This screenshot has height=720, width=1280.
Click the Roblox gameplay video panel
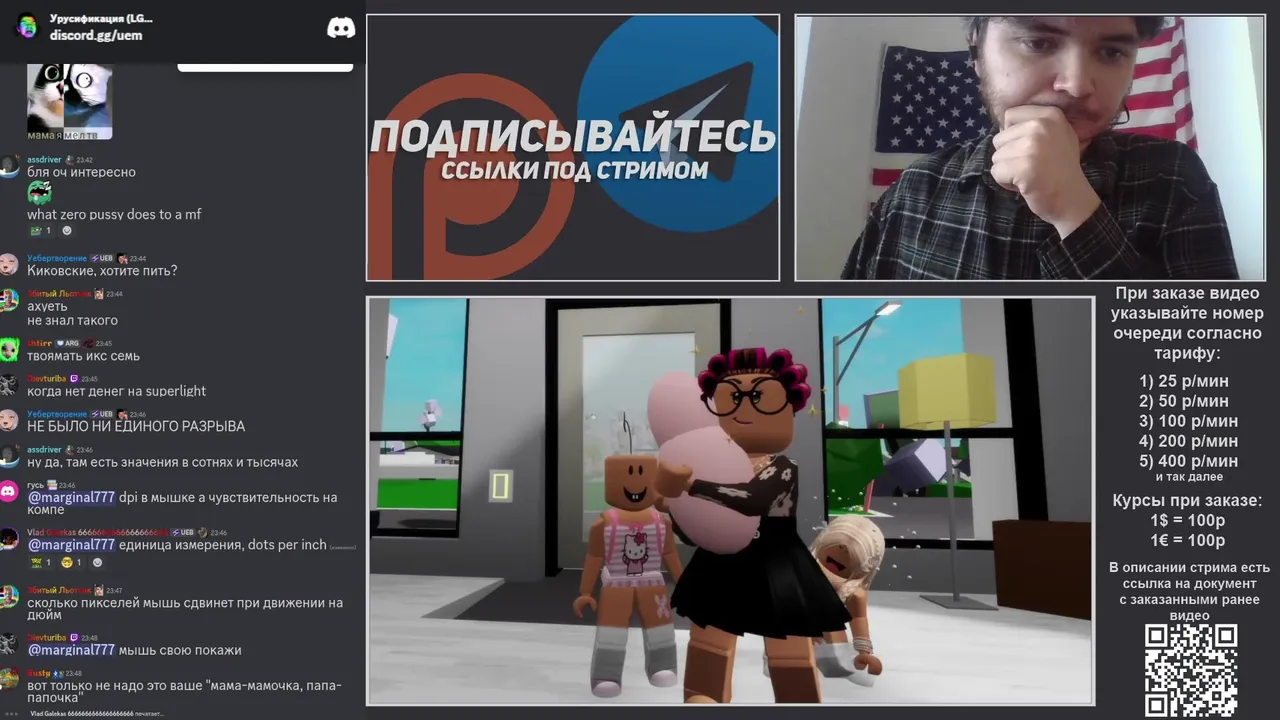(x=730, y=501)
